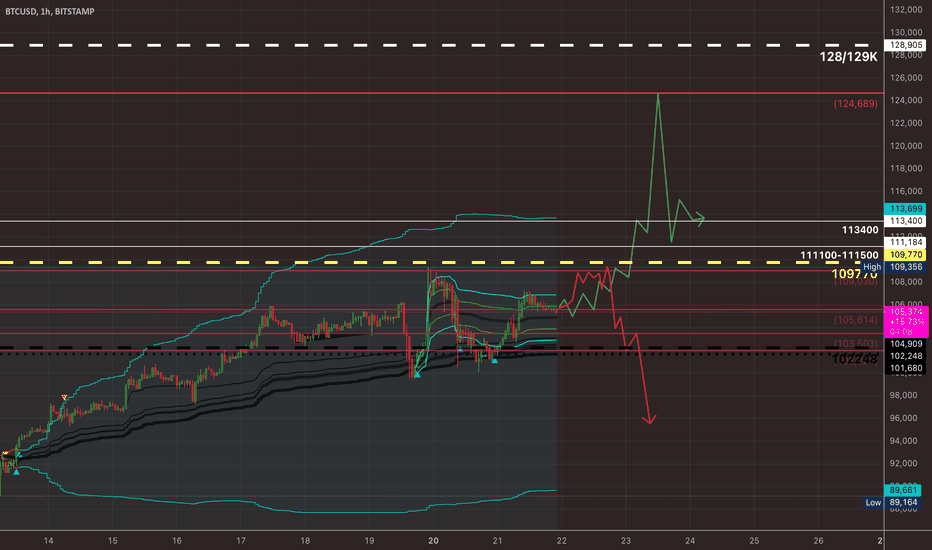Click the green projection arrowhead
Image resolution: width=932 pixels, height=550 pixels.
click(x=700, y=219)
